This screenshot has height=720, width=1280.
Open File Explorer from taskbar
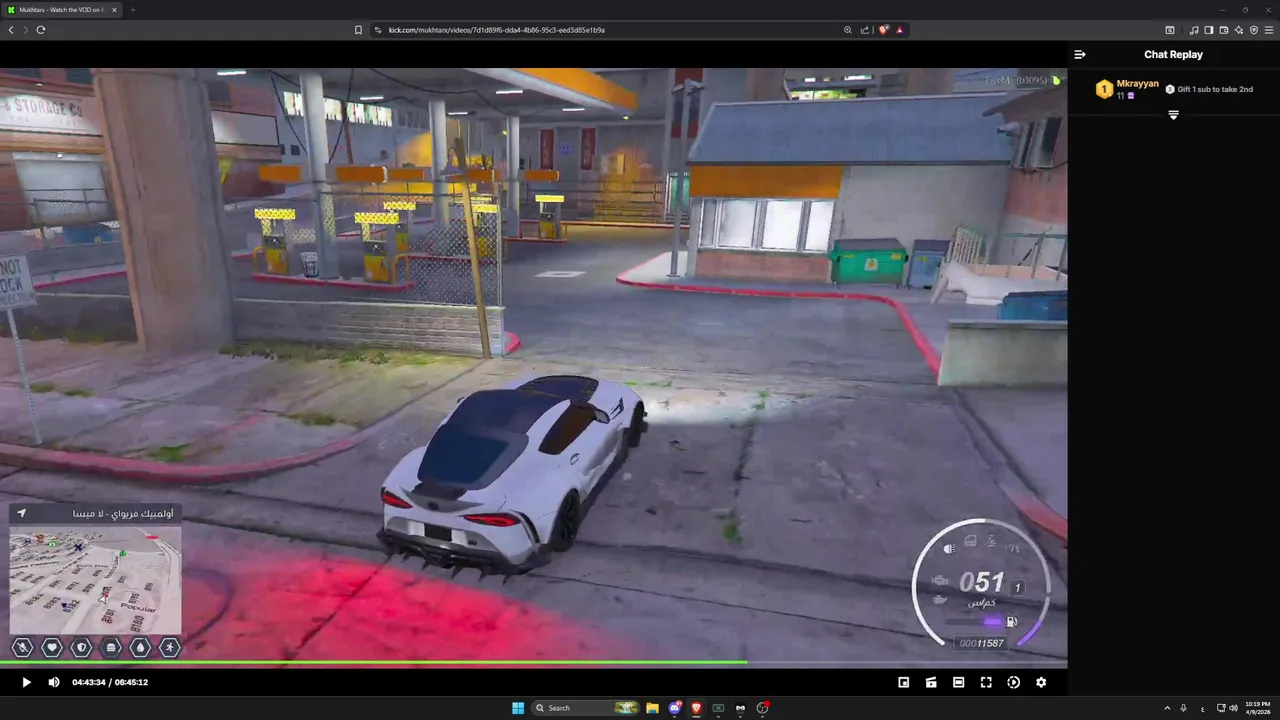pos(652,708)
